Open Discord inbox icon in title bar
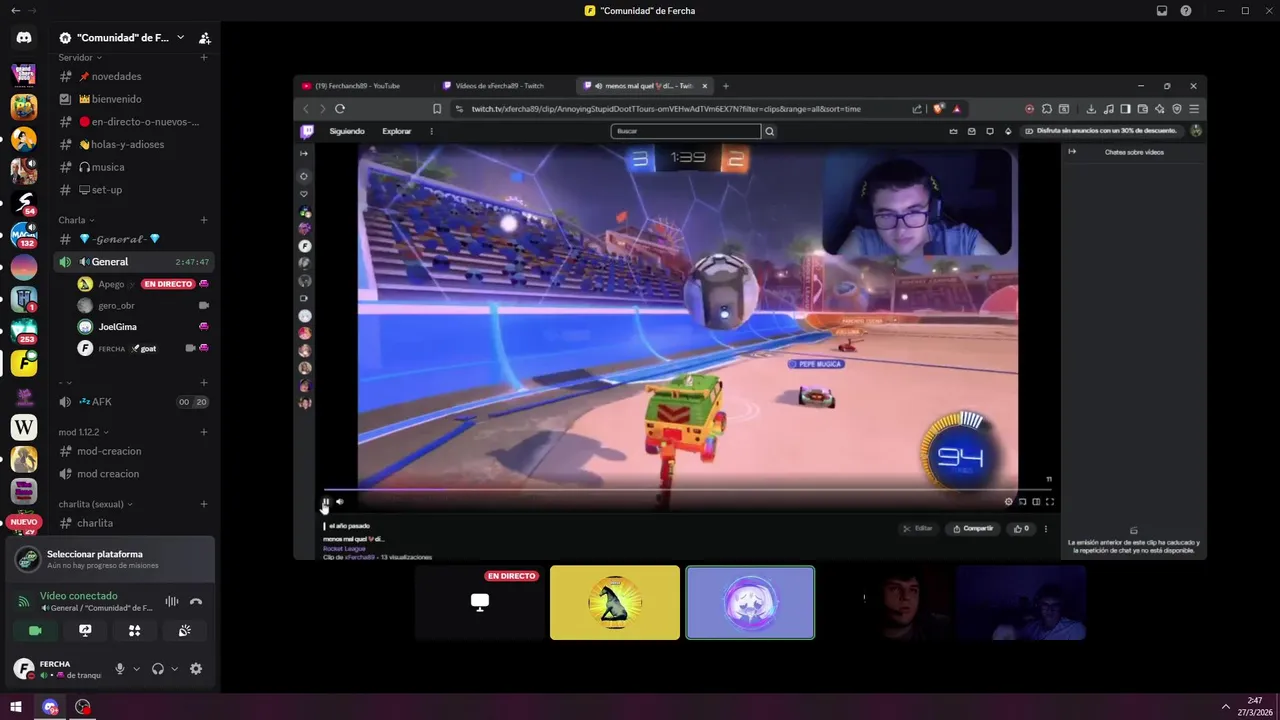Image resolution: width=1280 pixels, height=720 pixels. click(1162, 11)
